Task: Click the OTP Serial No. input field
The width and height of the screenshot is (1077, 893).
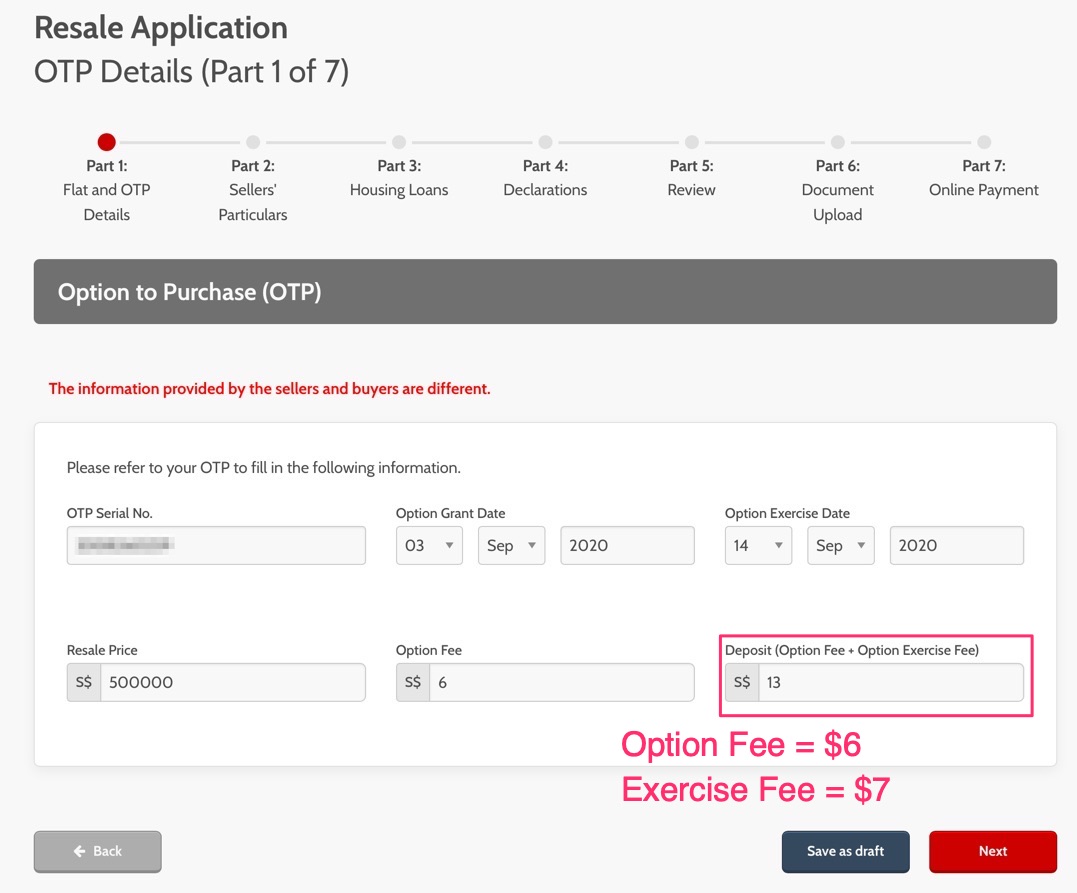Action: pyautogui.click(x=216, y=545)
